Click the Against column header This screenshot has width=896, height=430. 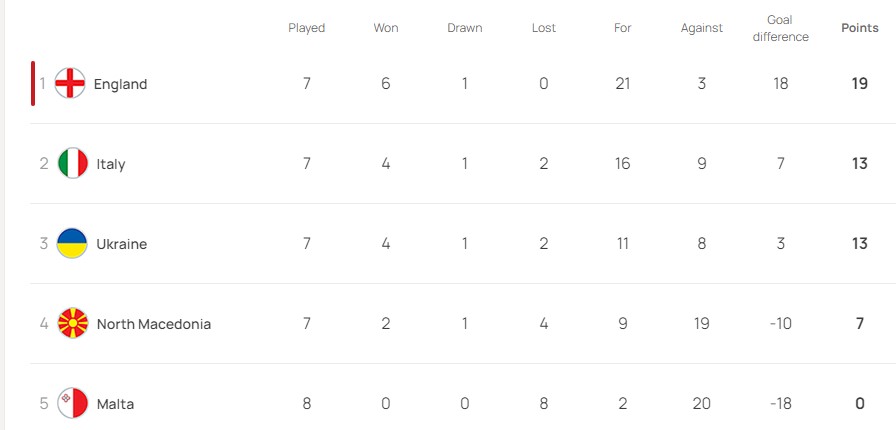coord(702,28)
